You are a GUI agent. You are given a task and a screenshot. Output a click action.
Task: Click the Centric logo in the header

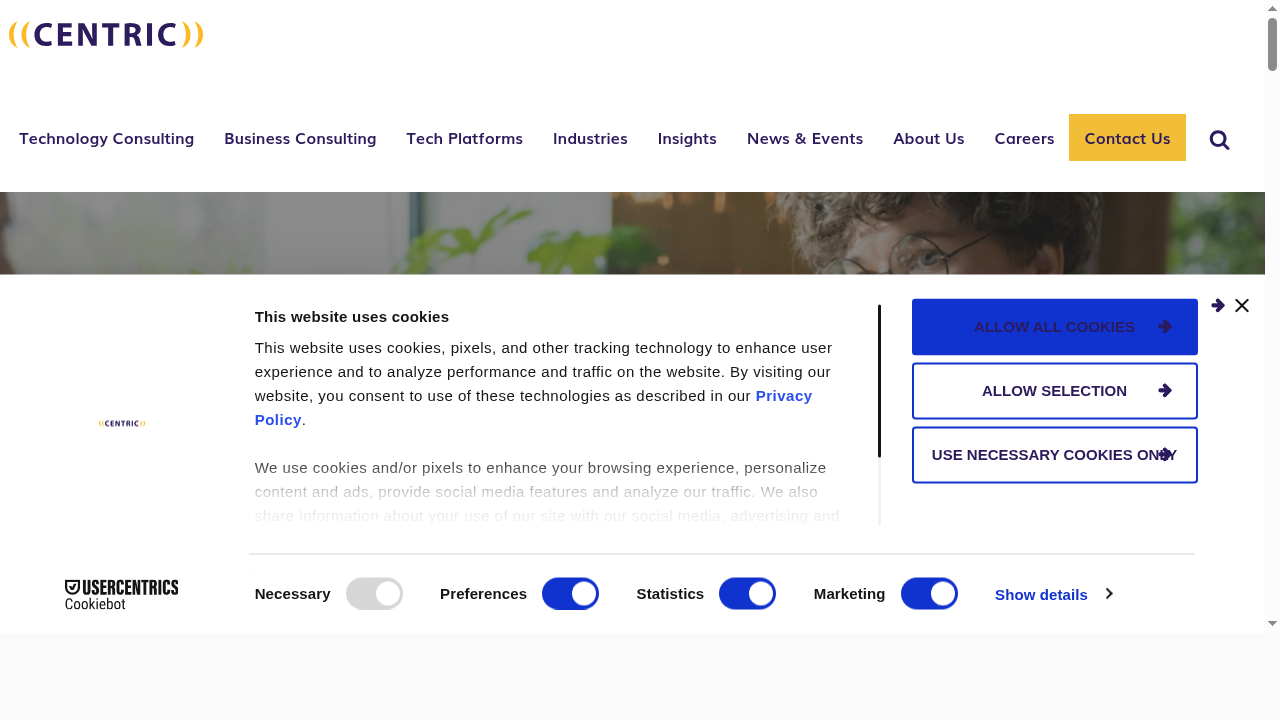point(106,35)
